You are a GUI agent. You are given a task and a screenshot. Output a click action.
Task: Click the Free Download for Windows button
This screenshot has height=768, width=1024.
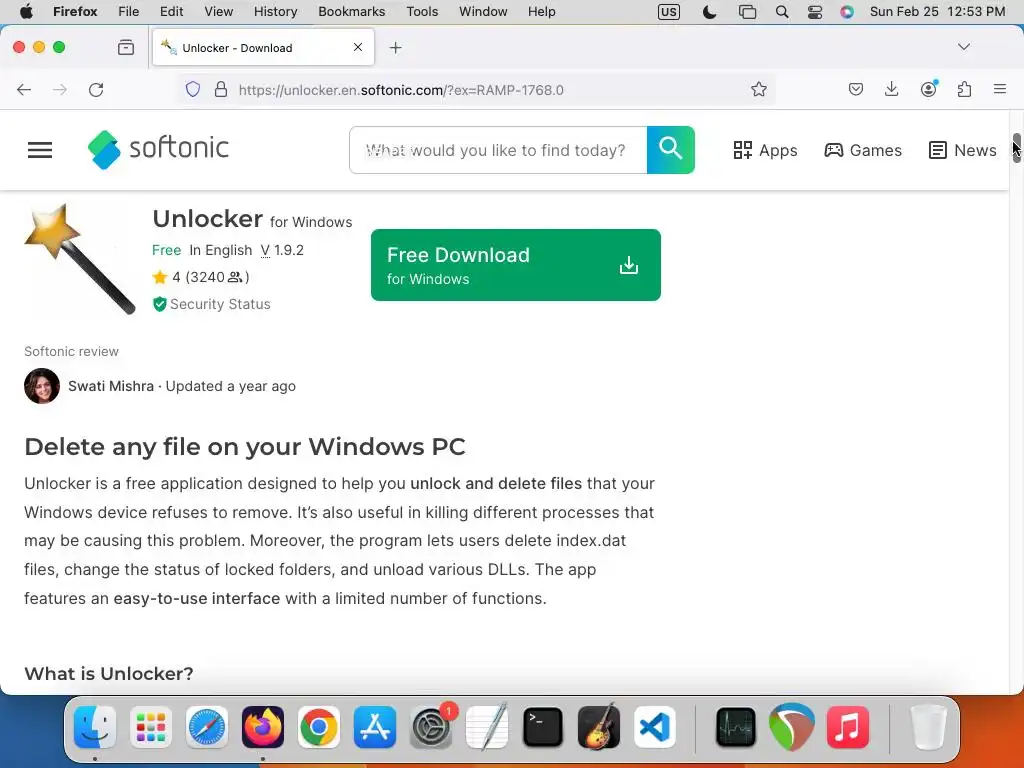[516, 265]
